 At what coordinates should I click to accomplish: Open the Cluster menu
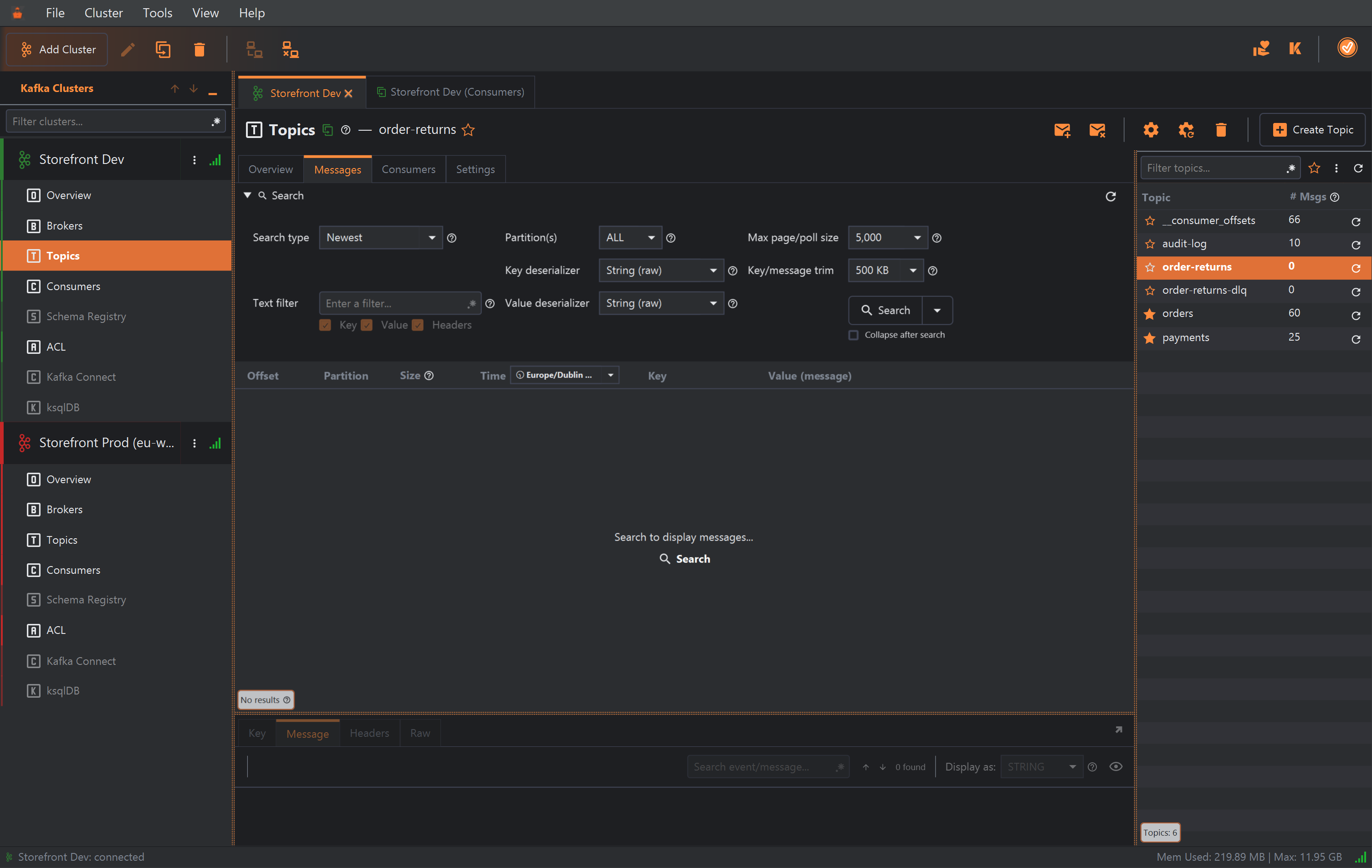pos(103,13)
